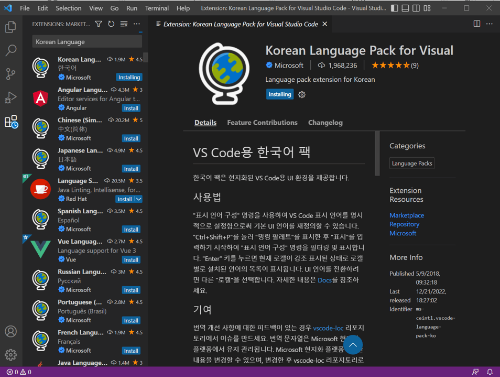500x377 pixels.
Task: Open the Edit menu
Action: (x=43, y=8)
